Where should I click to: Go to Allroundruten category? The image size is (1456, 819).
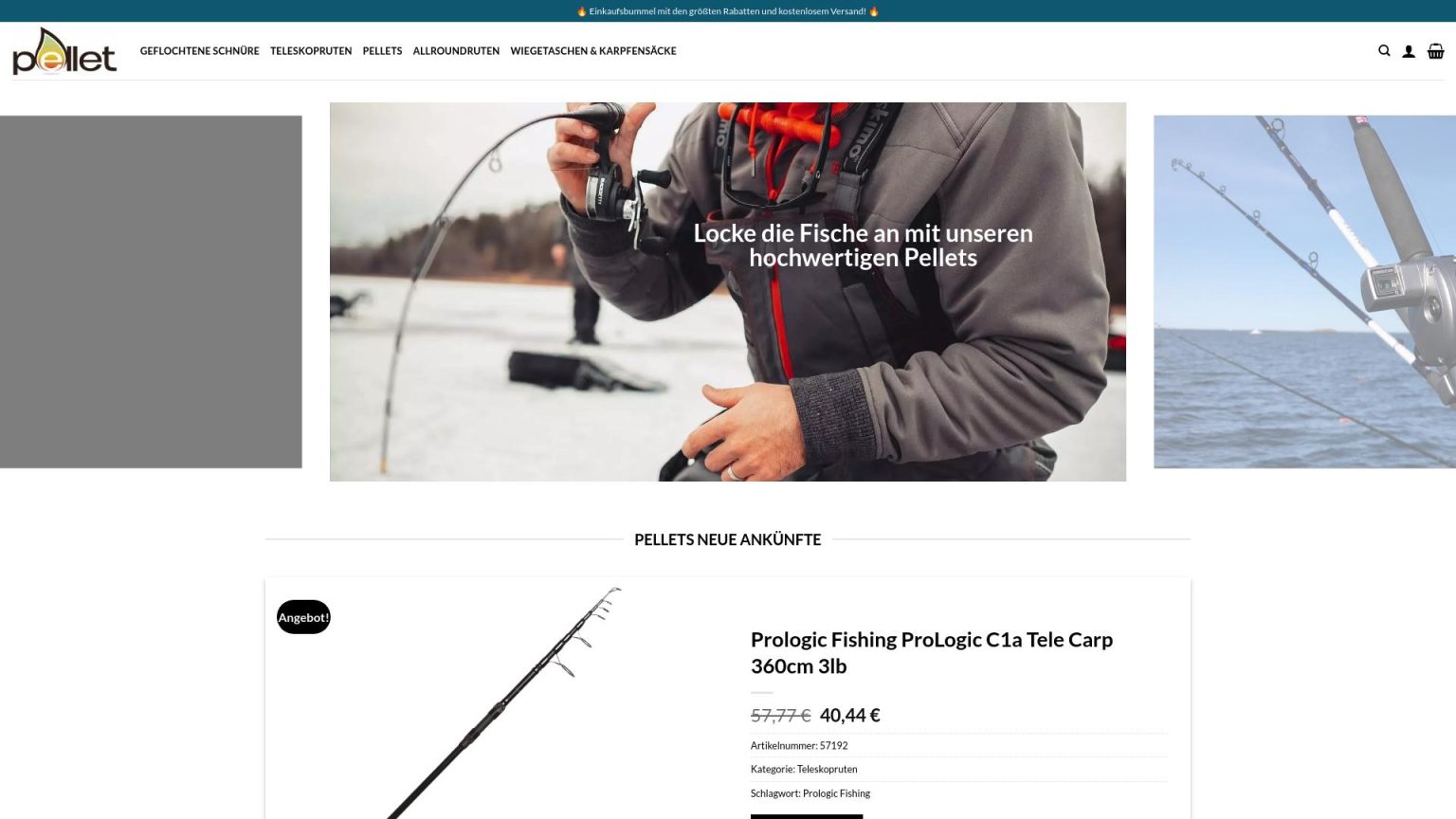456,51
